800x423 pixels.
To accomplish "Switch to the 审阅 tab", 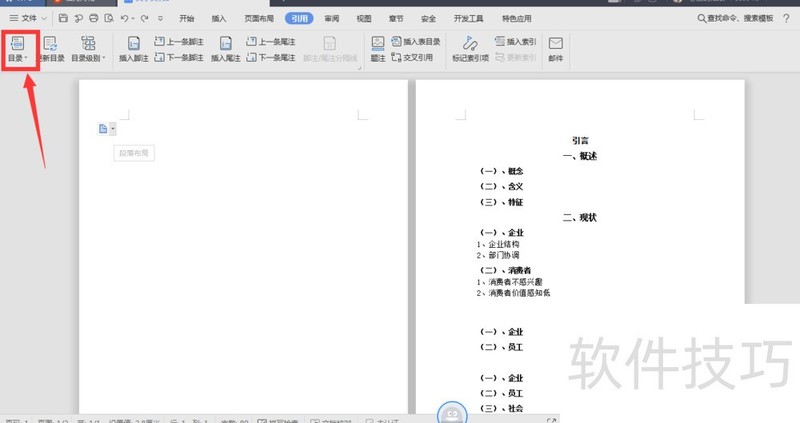I will click(331, 18).
